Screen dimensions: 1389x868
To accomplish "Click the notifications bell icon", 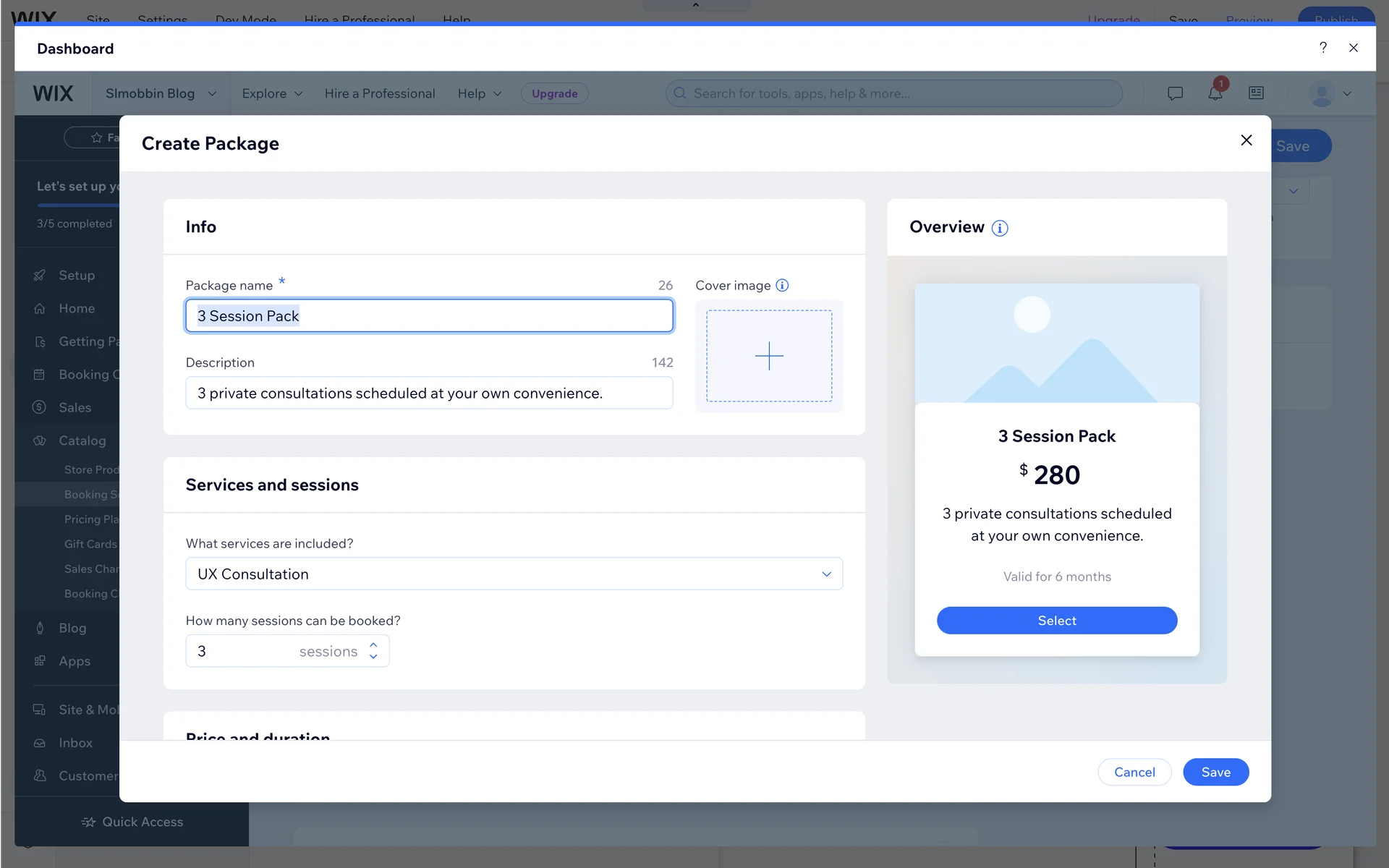I will click(x=1215, y=93).
